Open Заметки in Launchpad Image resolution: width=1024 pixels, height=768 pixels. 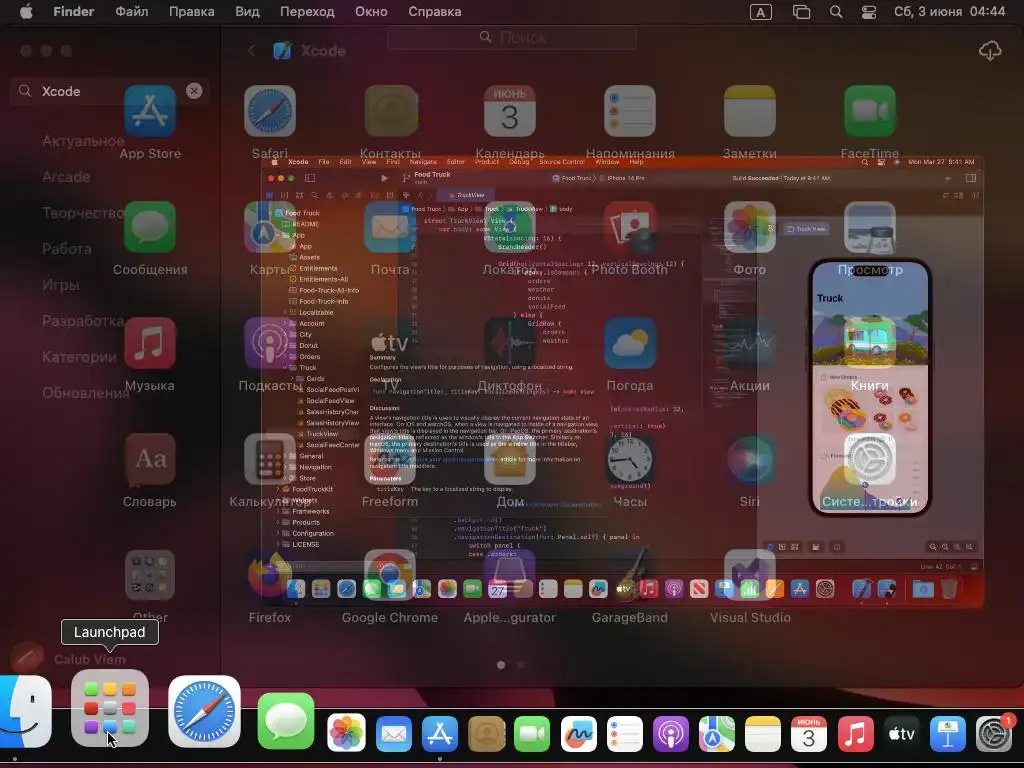[x=750, y=111]
